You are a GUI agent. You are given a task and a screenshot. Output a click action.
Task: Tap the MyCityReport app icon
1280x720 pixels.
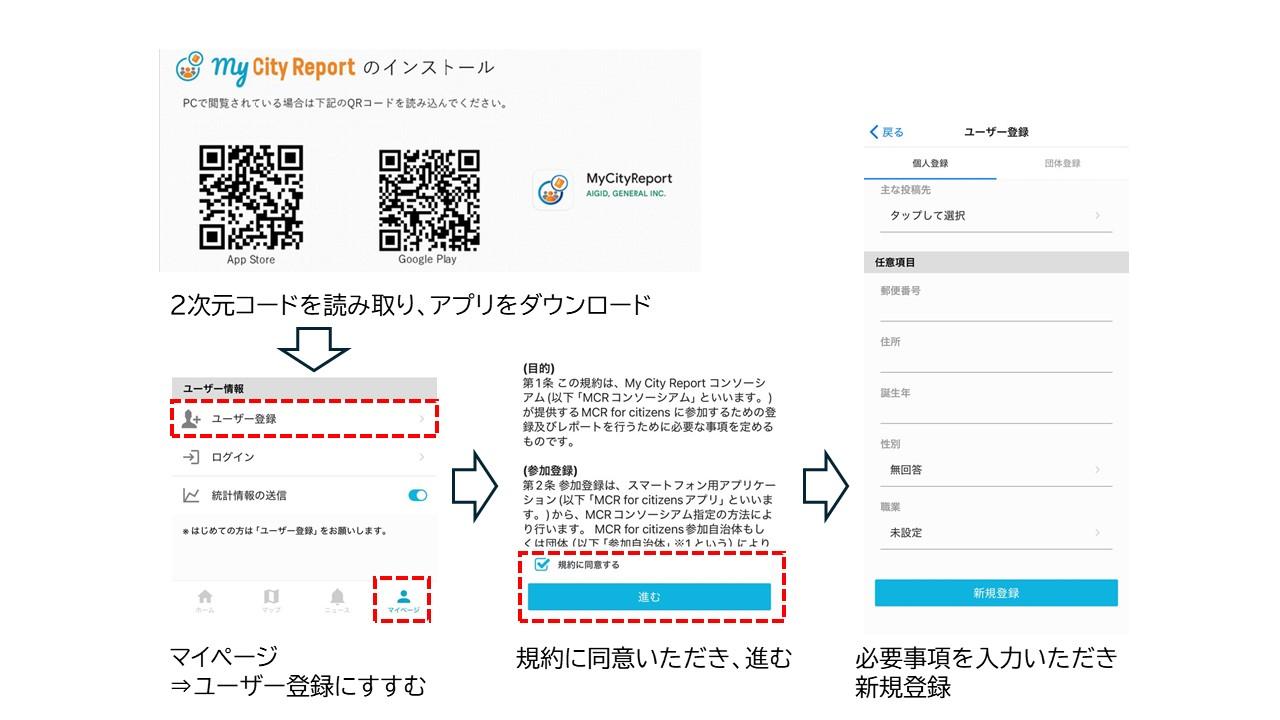[553, 189]
